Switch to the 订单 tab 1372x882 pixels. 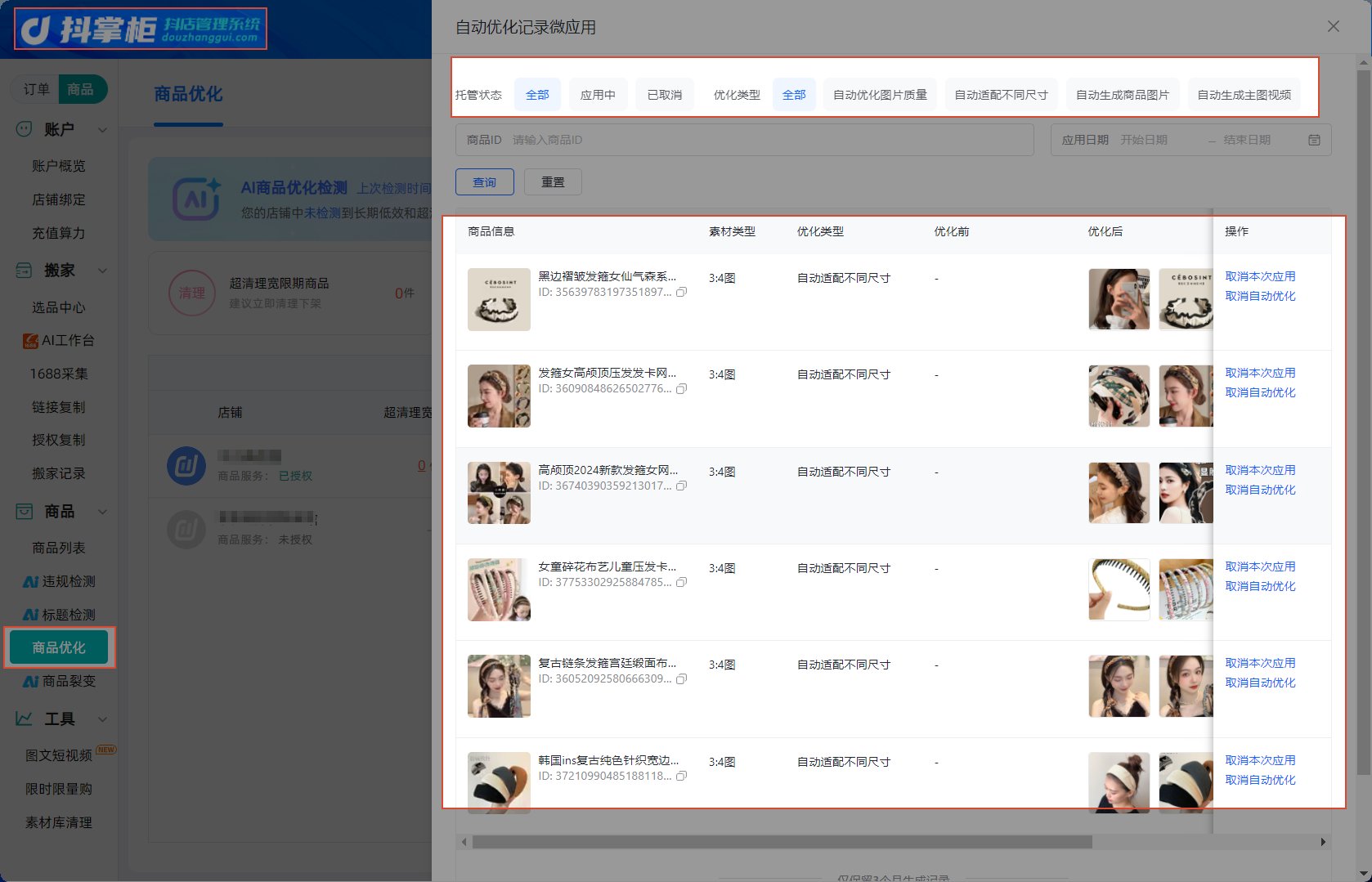[x=36, y=89]
